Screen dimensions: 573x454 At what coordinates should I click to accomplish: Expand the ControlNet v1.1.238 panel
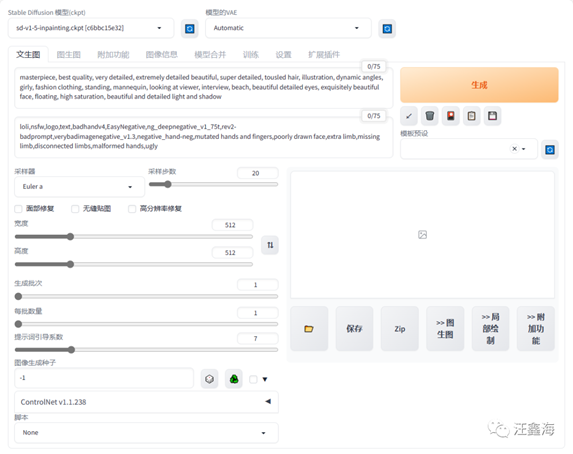[146, 402]
